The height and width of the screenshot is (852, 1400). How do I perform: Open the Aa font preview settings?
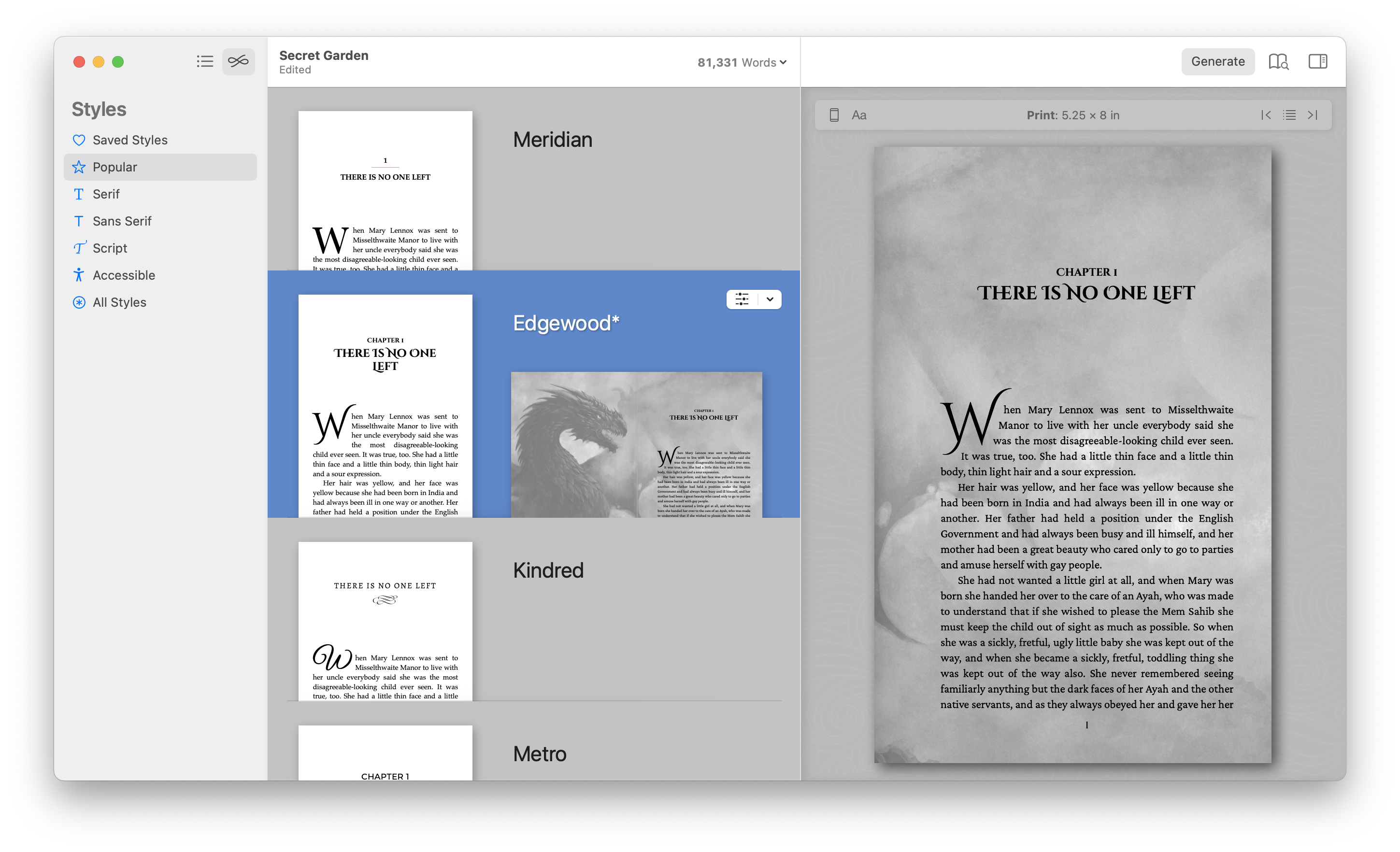pyautogui.click(x=858, y=115)
